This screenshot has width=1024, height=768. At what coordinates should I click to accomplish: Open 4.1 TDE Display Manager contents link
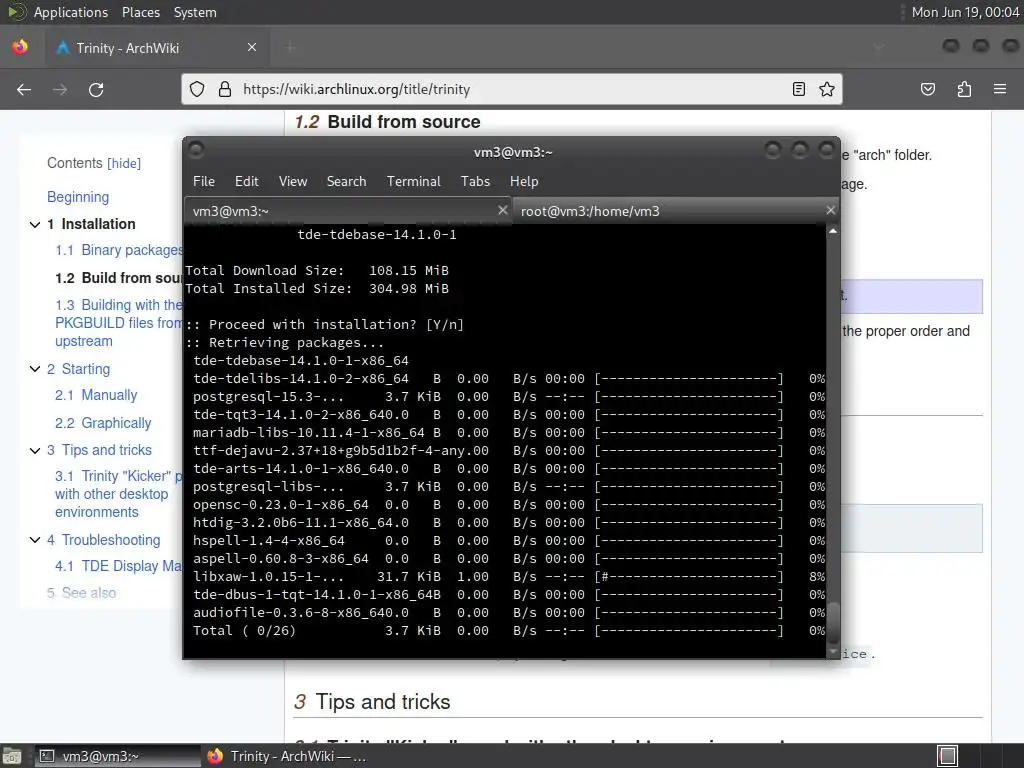[x=119, y=566]
